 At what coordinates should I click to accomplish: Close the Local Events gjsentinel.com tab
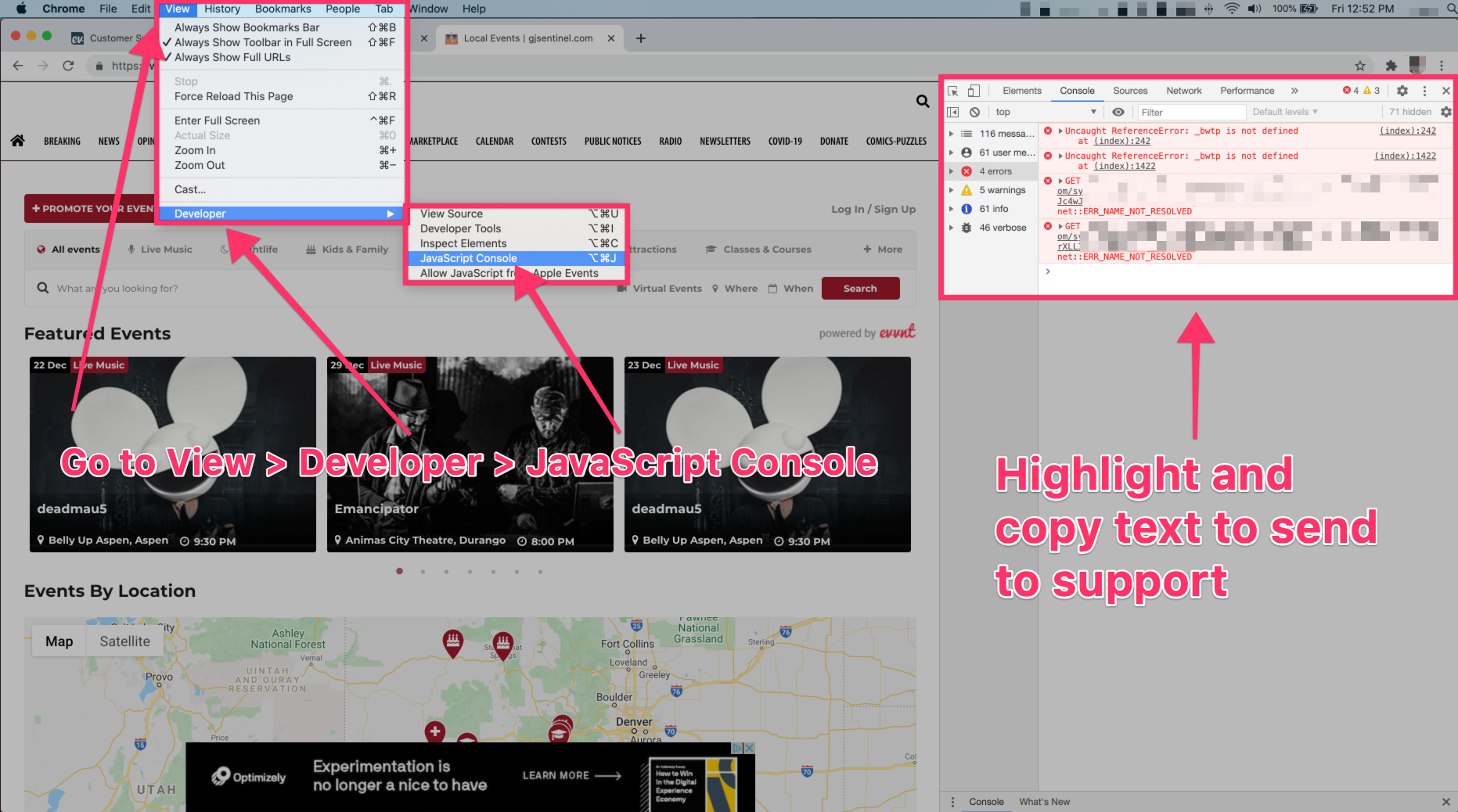(x=611, y=38)
